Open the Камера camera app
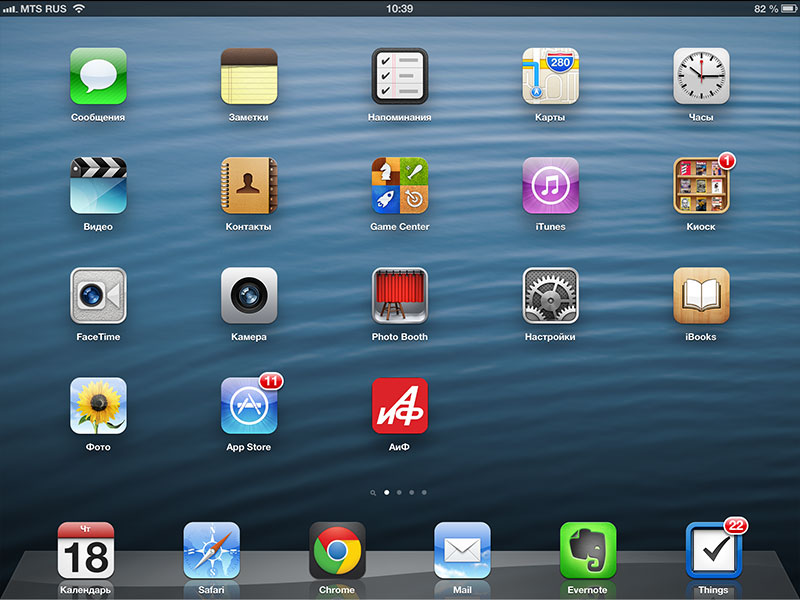 pyautogui.click(x=249, y=296)
